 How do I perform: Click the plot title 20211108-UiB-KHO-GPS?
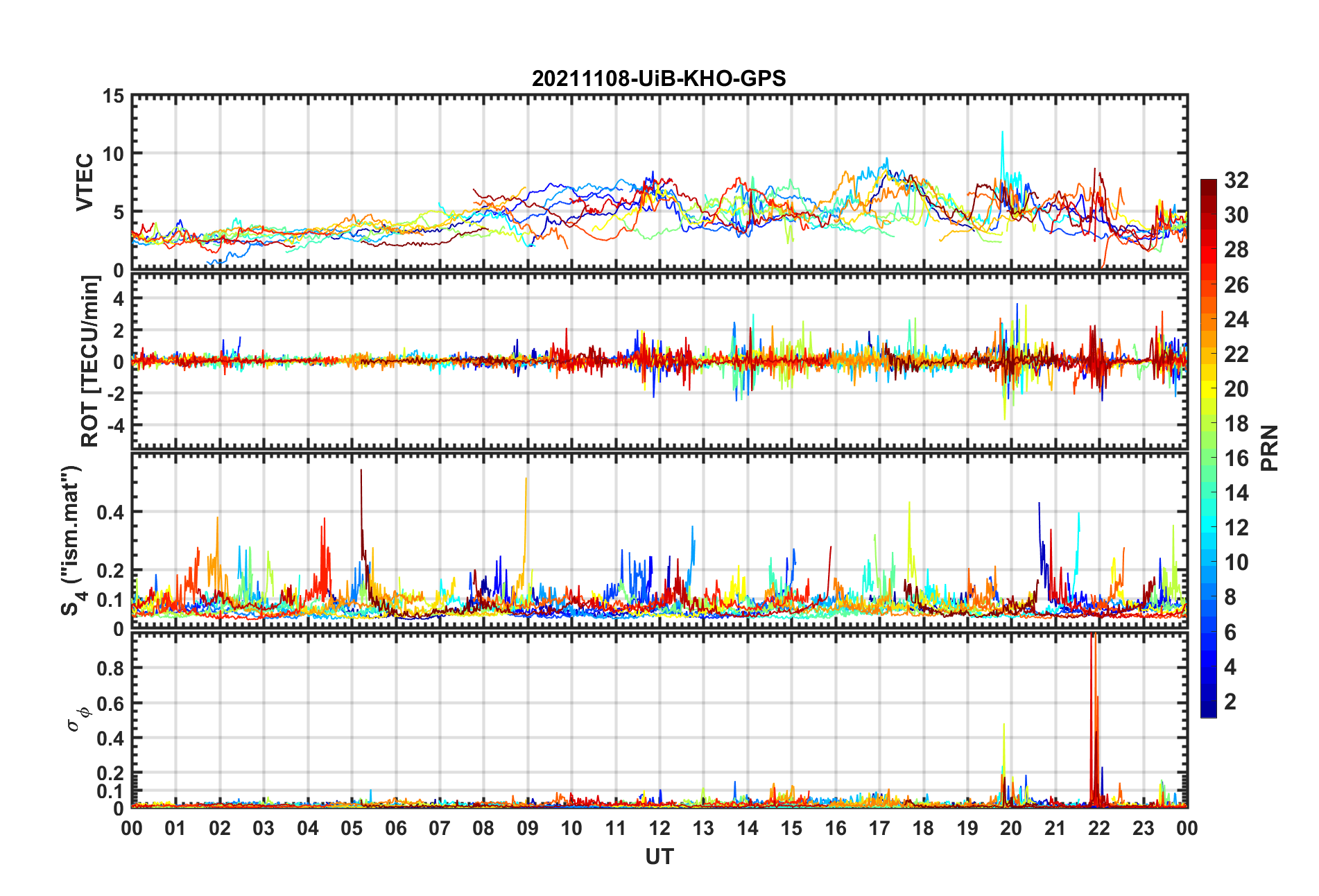659,78
